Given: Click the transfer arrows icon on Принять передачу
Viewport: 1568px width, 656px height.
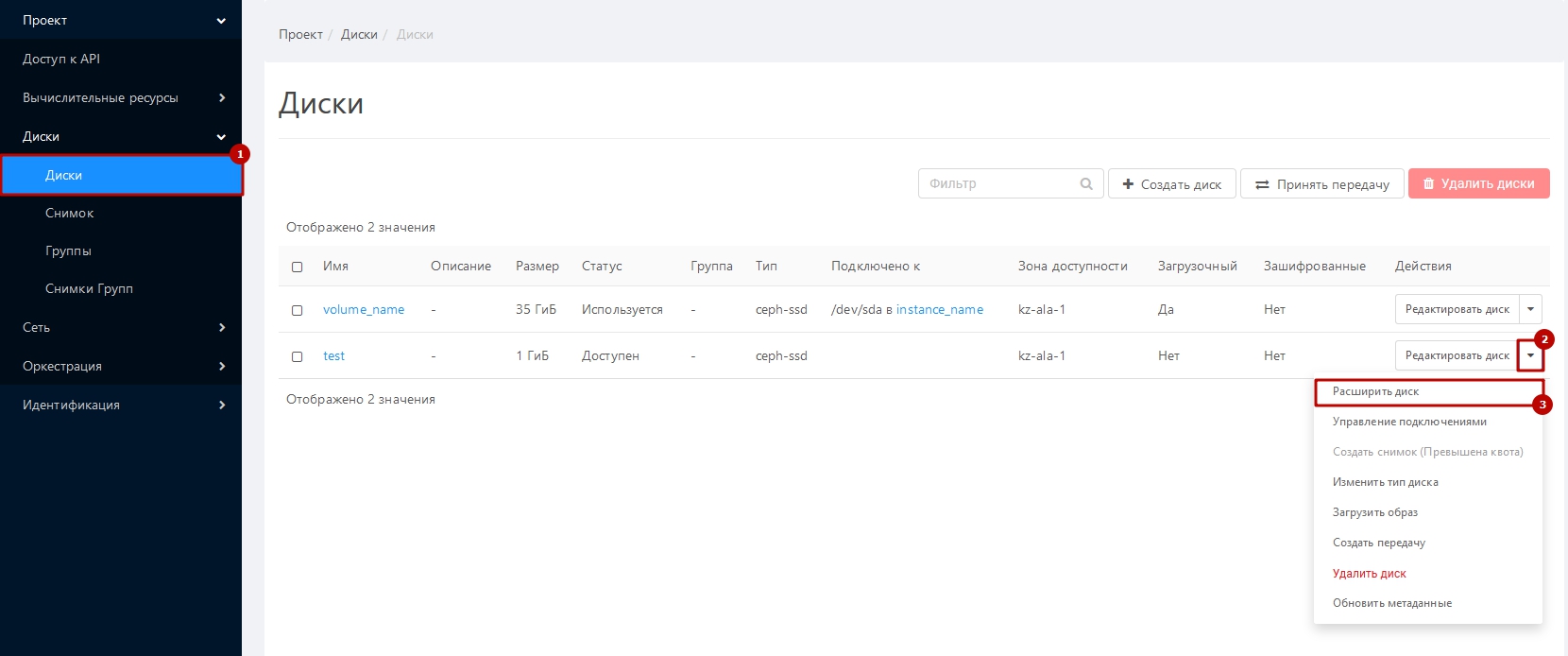Looking at the screenshot, I should point(1262,184).
